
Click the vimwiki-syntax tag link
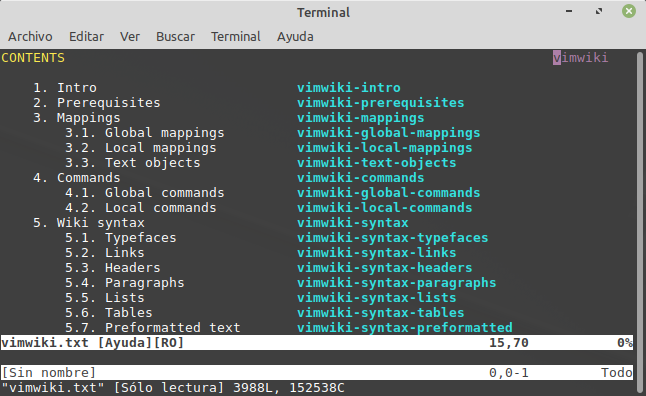coord(353,223)
